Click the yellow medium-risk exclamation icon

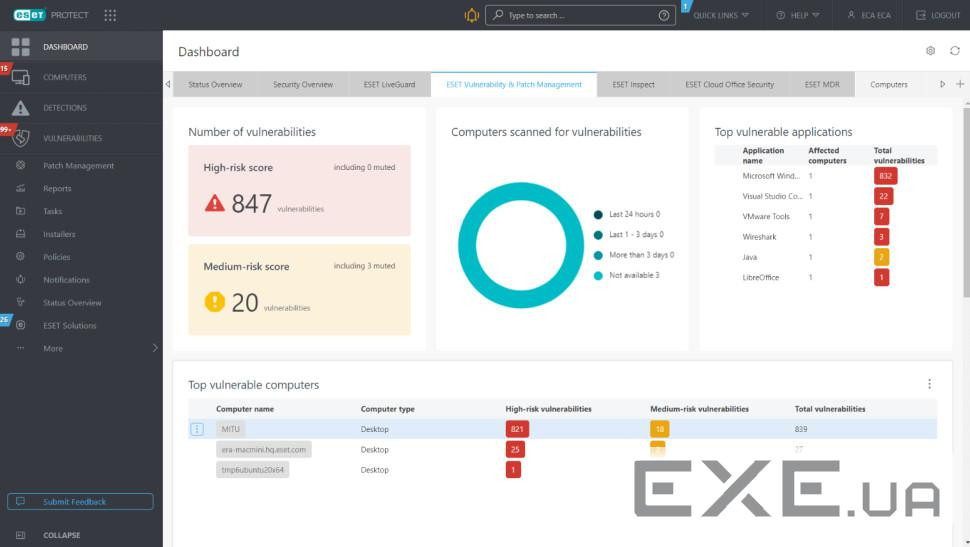tap(215, 302)
